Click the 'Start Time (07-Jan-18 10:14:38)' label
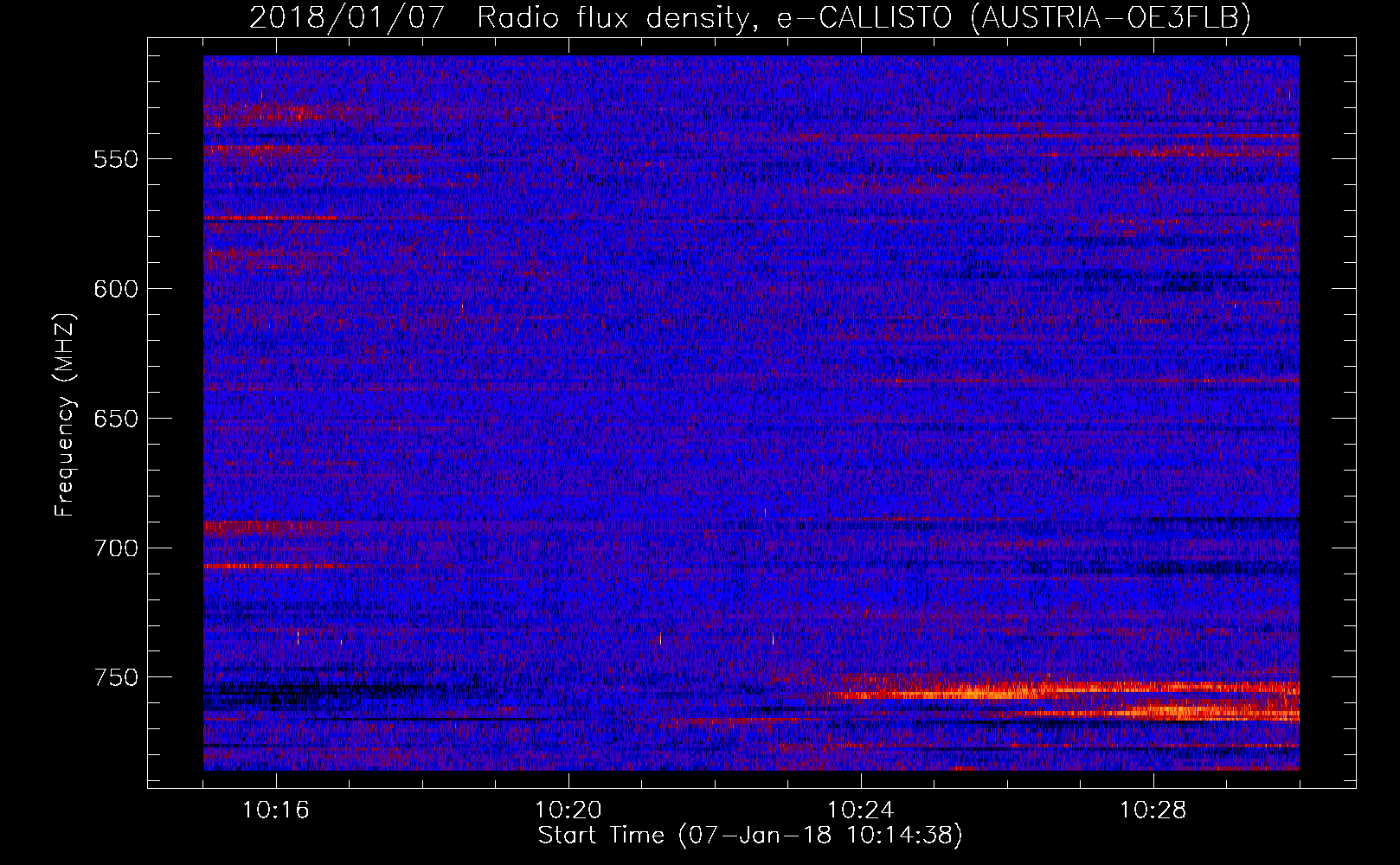The image size is (1400, 865). point(750,836)
